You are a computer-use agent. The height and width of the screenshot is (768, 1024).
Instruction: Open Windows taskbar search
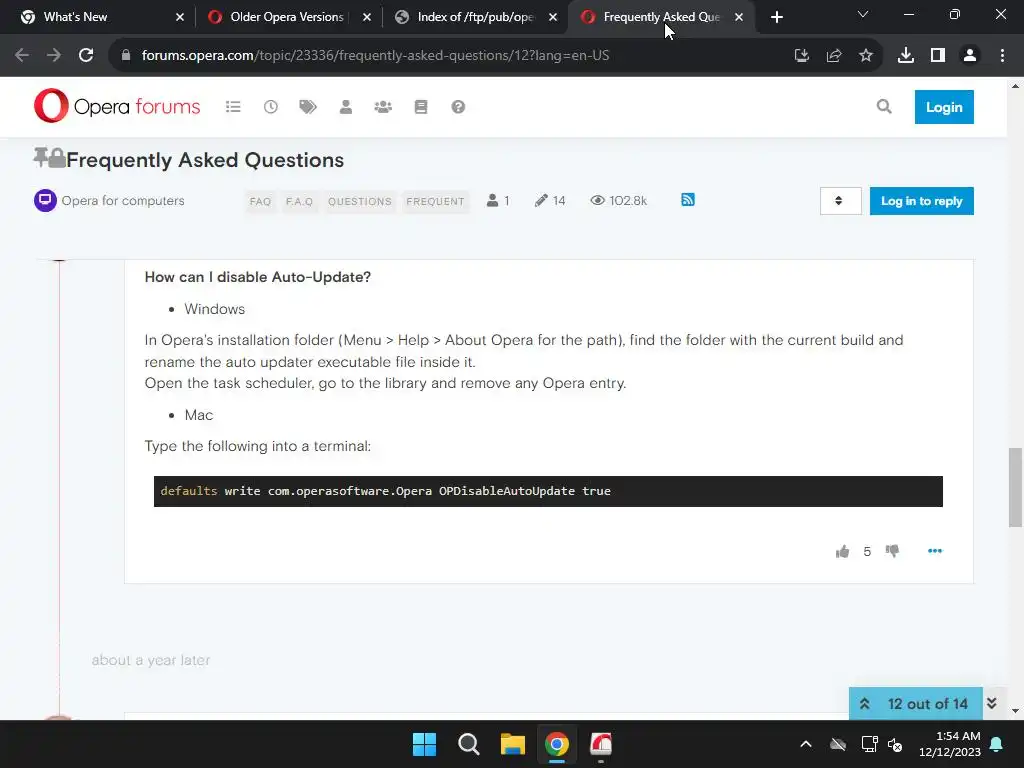pos(468,744)
